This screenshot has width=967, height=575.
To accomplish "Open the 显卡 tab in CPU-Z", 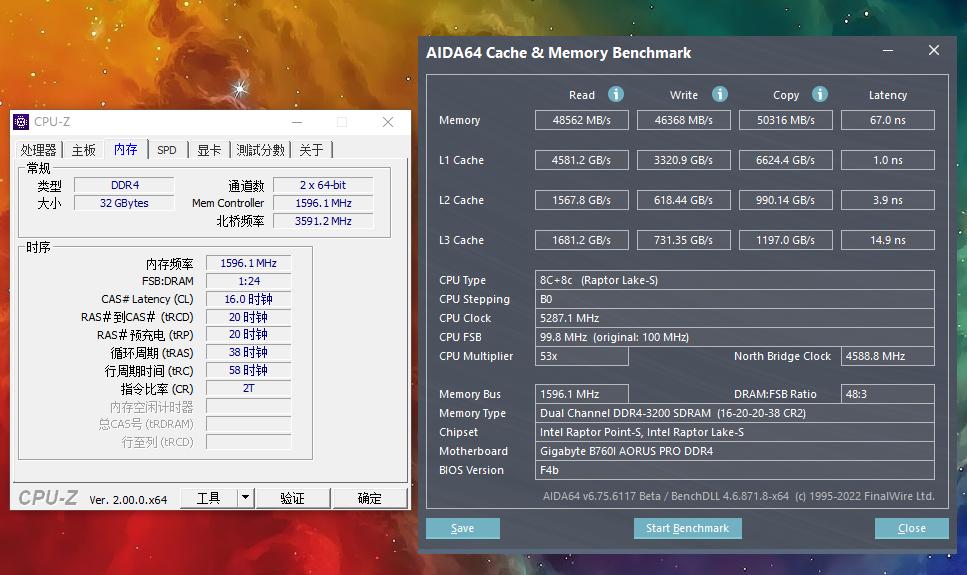I will [208, 150].
